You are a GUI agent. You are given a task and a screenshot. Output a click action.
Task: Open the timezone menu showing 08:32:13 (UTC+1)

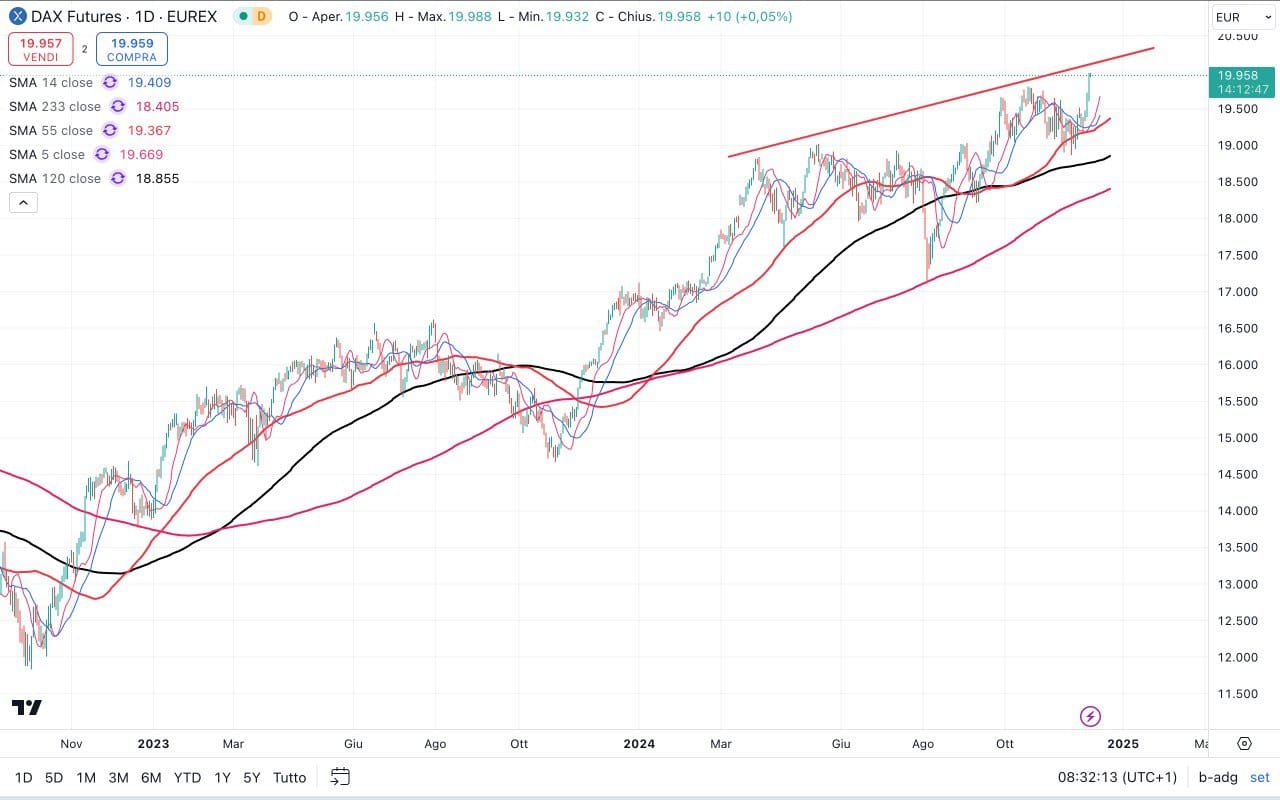click(1117, 777)
